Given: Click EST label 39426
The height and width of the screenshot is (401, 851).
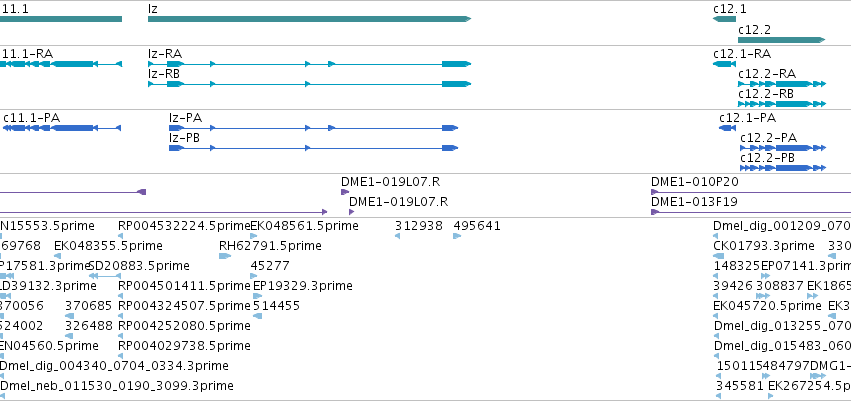Looking at the screenshot, I should (x=733, y=285).
